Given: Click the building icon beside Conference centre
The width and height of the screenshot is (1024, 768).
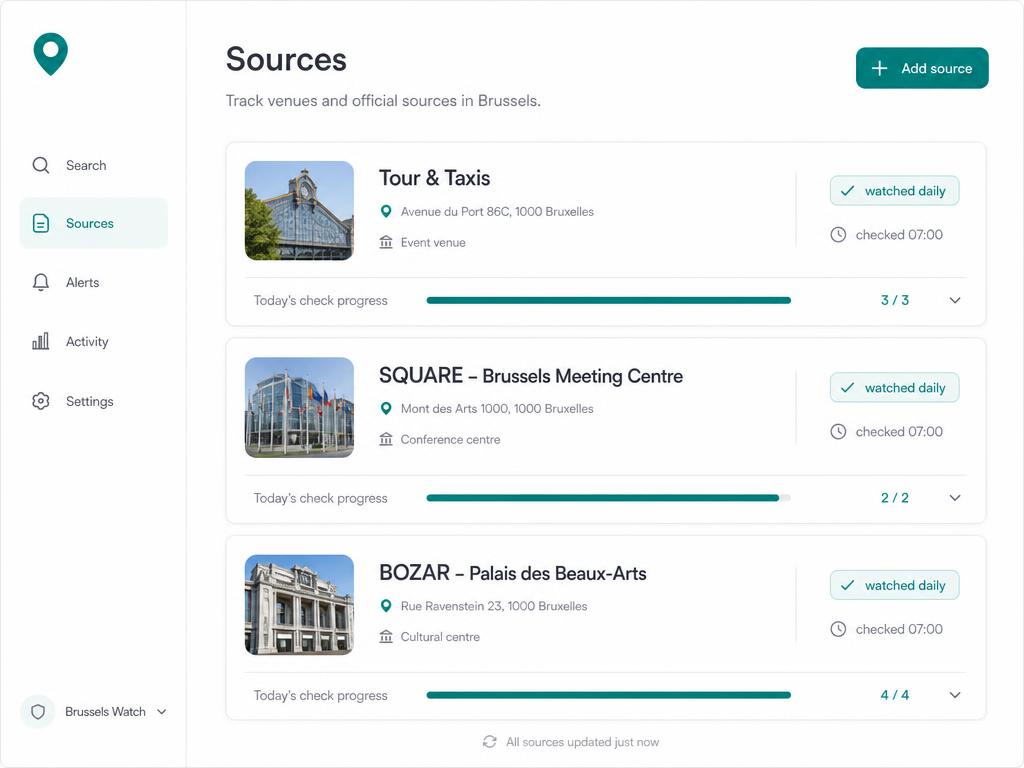Looking at the screenshot, I should [386, 440].
